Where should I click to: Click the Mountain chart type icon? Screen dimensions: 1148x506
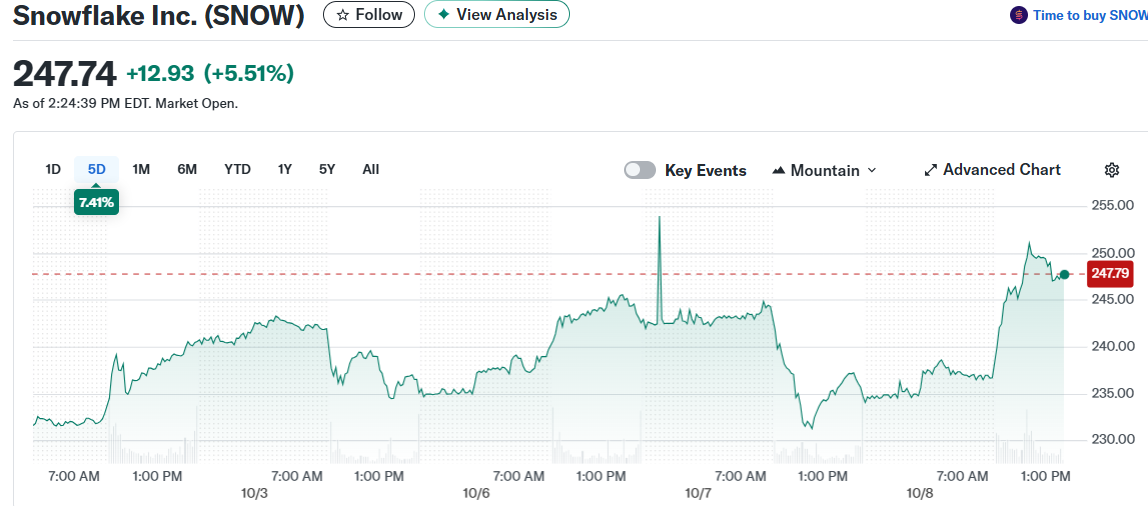tap(779, 171)
